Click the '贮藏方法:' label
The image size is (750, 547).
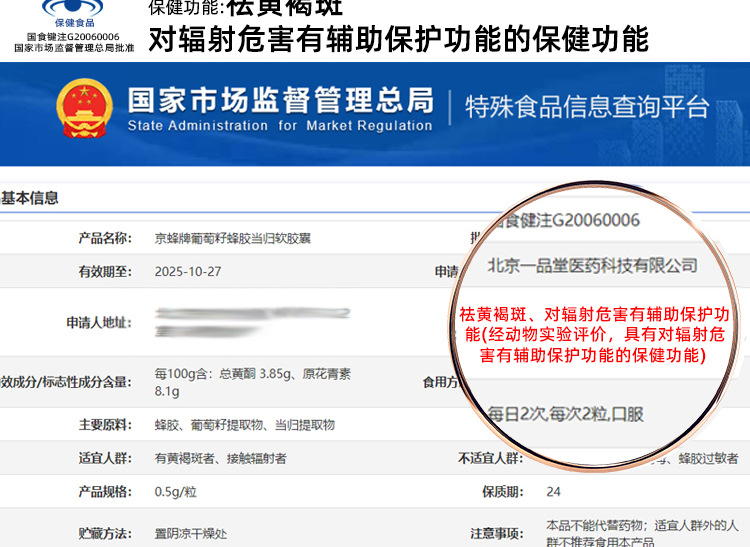[x=105, y=534]
